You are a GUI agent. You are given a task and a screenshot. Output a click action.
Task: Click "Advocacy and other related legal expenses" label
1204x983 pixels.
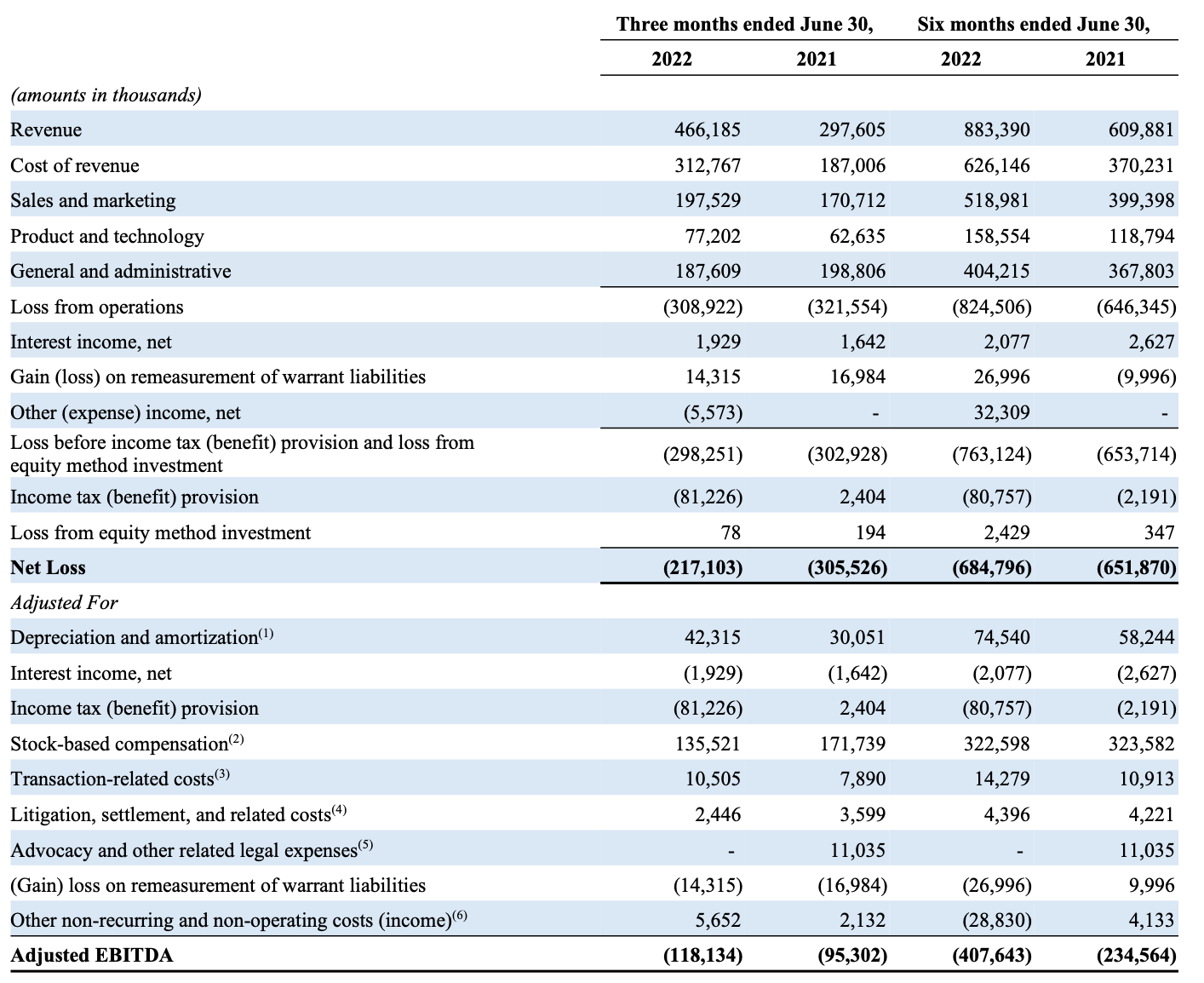coord(192,849)
